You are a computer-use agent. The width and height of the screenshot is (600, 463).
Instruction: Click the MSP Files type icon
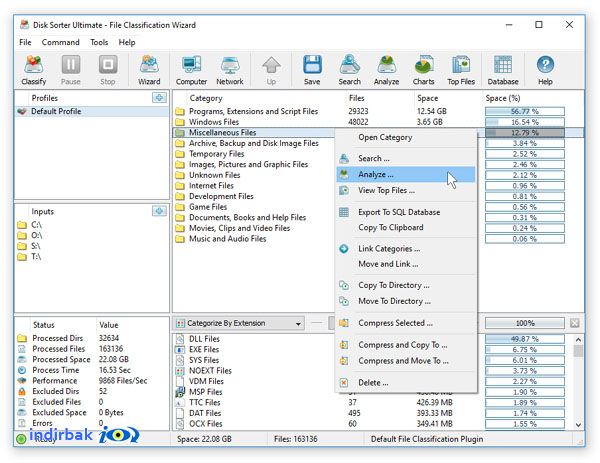179,392
